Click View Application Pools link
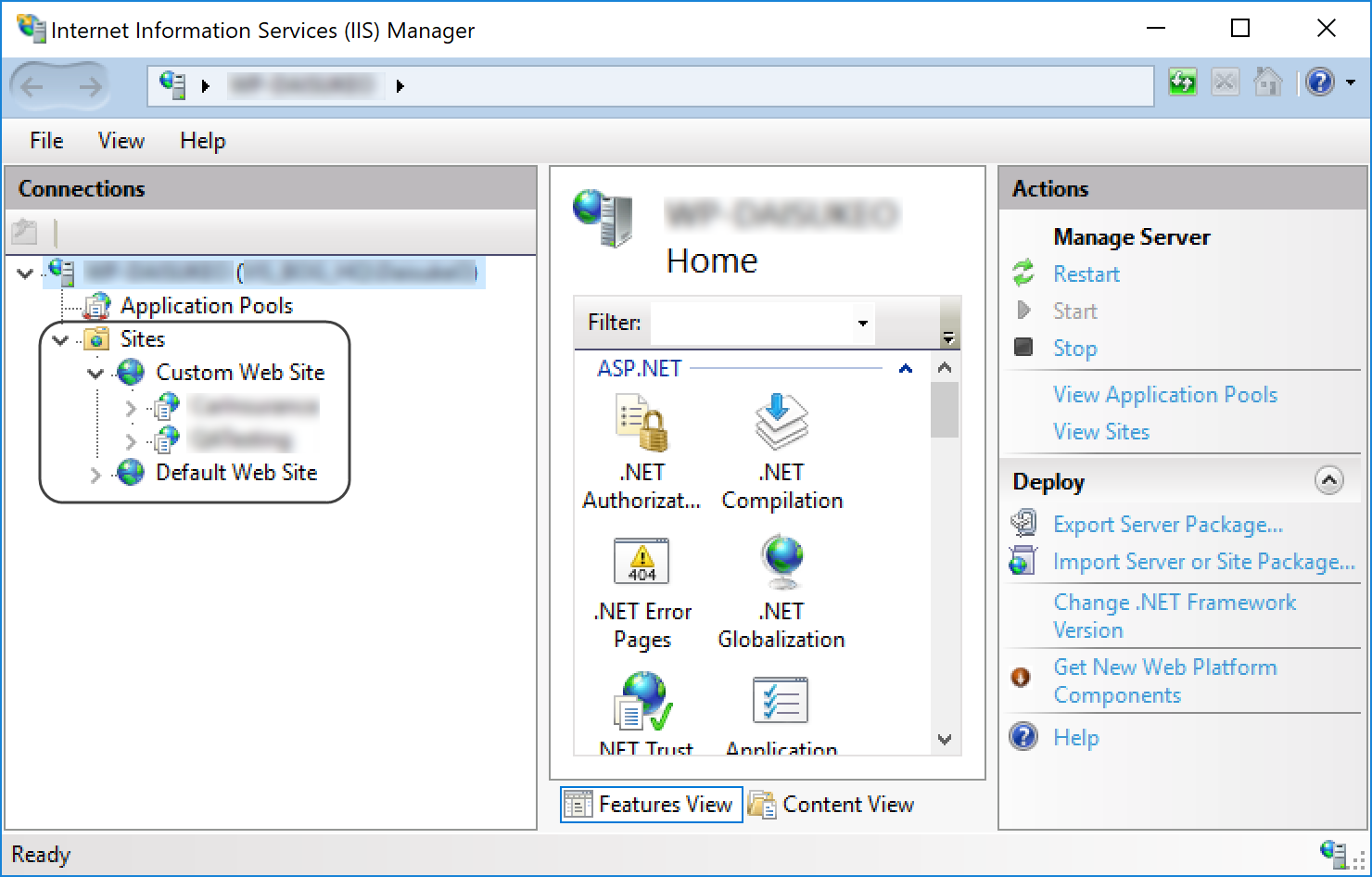The width and height of the screenshot is (1372, 877). 1165,395
